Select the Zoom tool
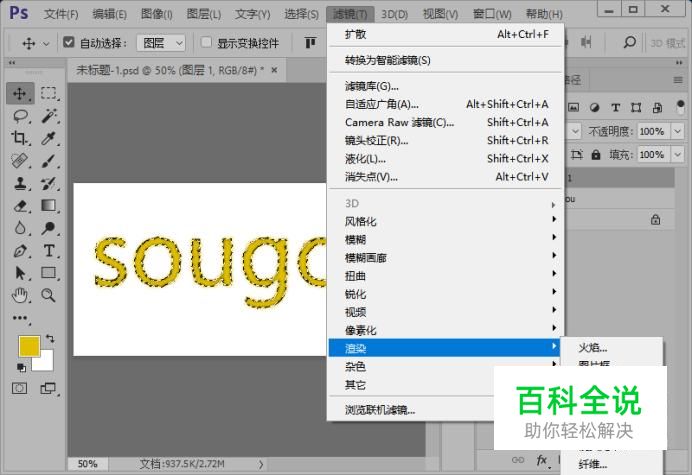The image size is (692, 475). coord(49,295)
